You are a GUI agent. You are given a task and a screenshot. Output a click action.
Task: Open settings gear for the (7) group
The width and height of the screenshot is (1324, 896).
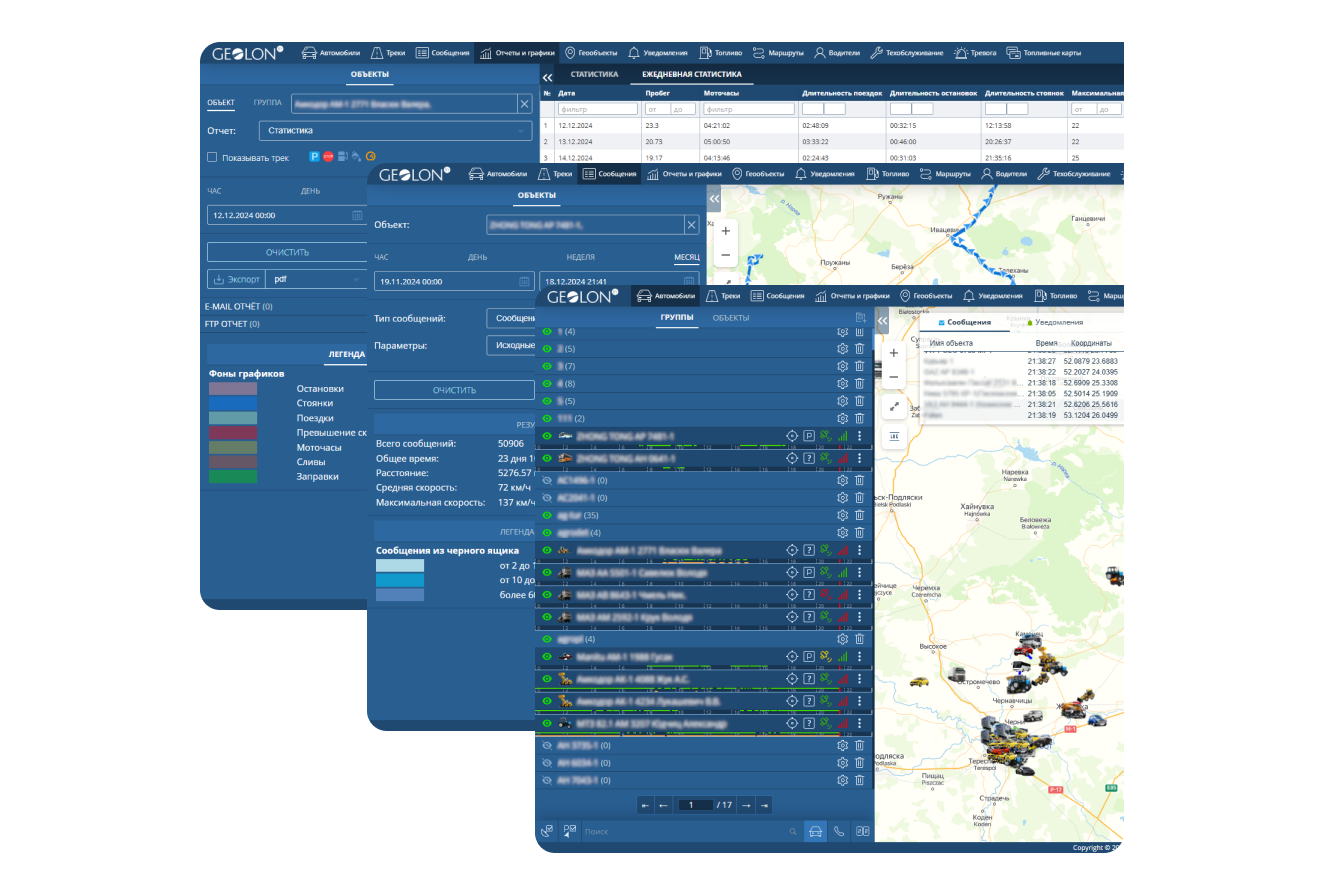pyautogui.click(x=842, y=366)
